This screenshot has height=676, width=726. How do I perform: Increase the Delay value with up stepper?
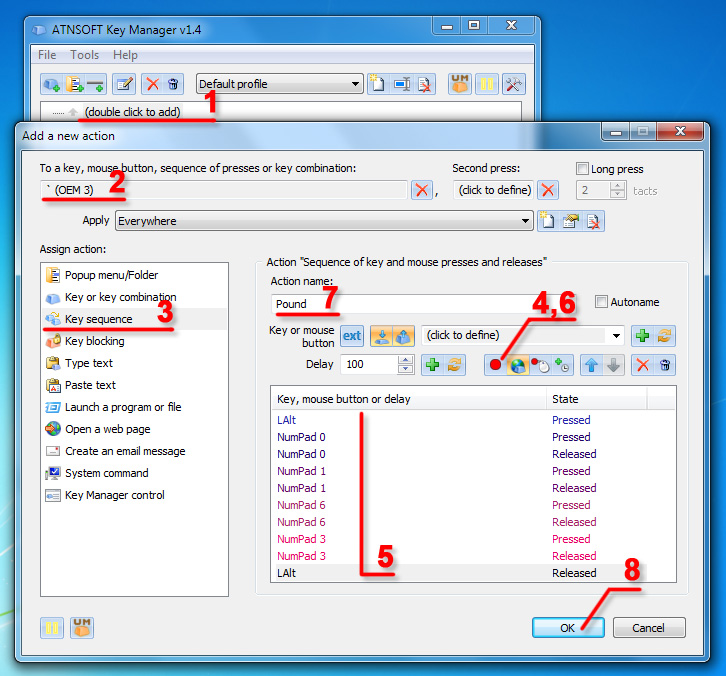[406, 360]
